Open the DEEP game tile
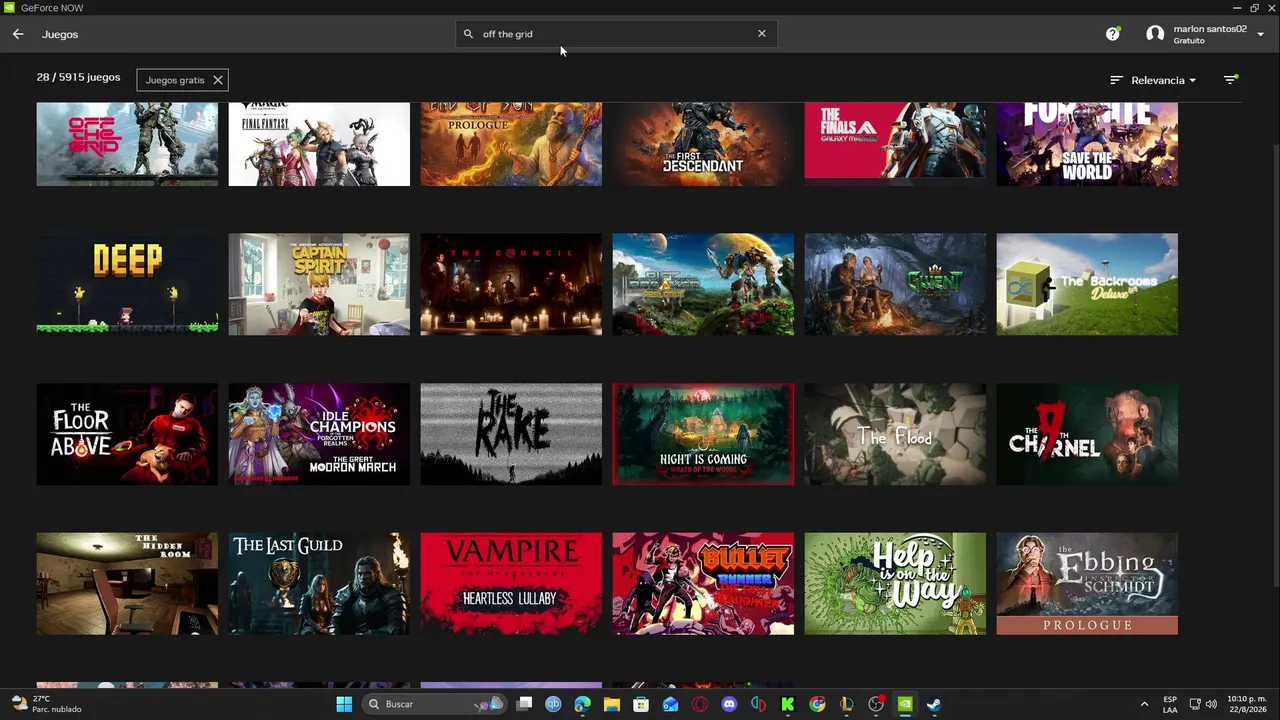This screenshot has height=720, width=1280. coord(127,285)
